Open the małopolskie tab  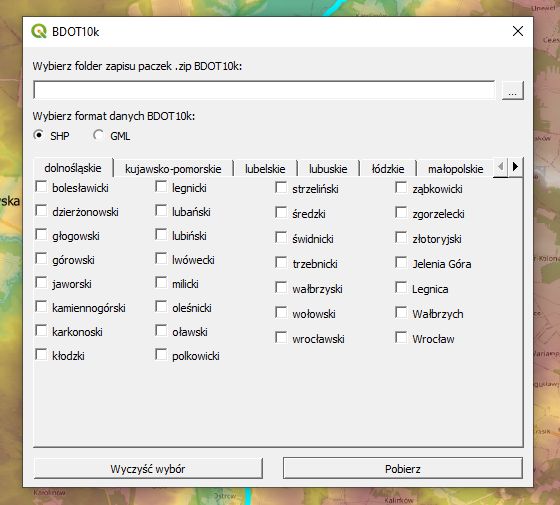pos(455,169)
